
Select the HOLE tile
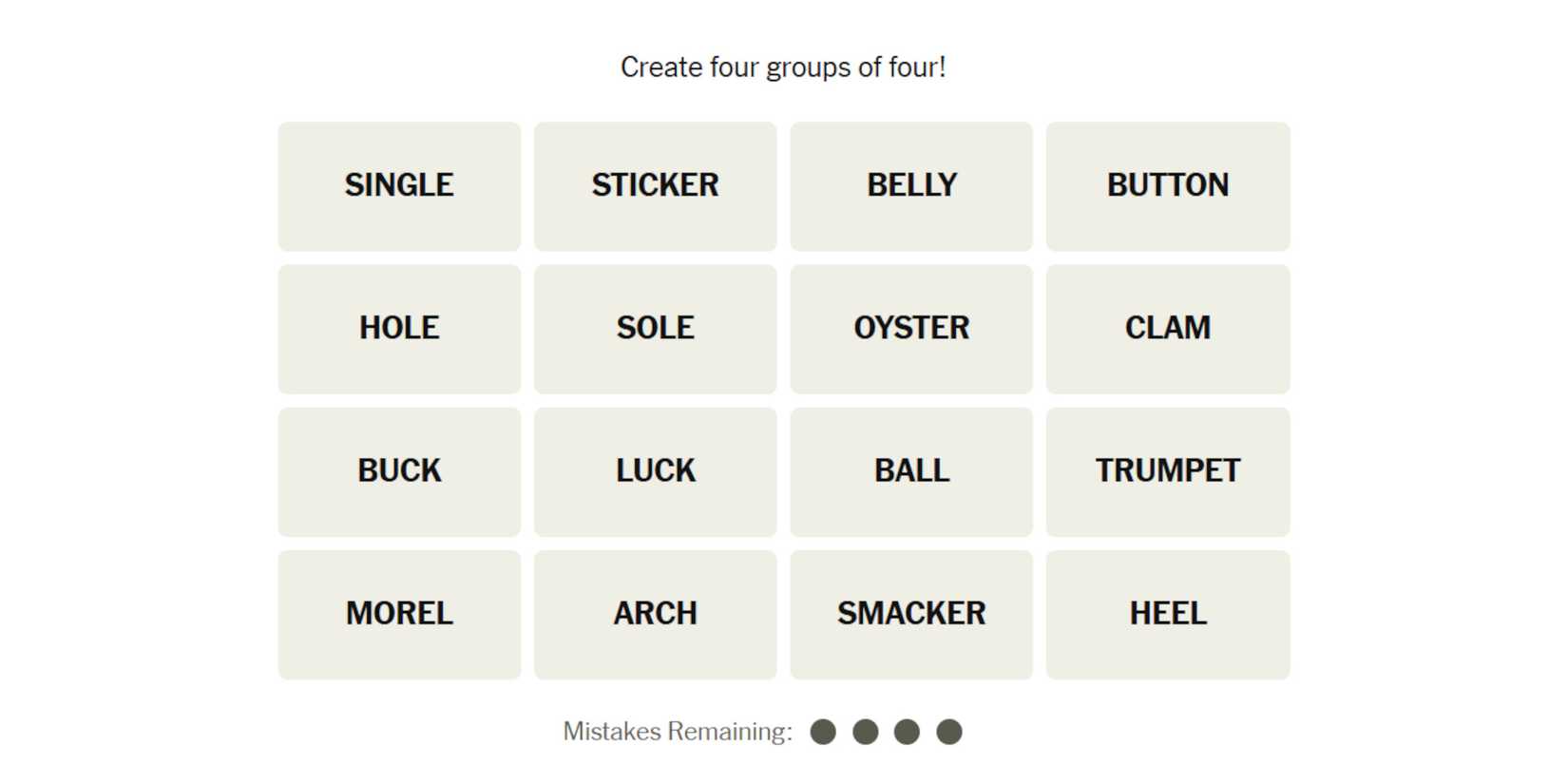pyautogui.click(x=399, y=329)
